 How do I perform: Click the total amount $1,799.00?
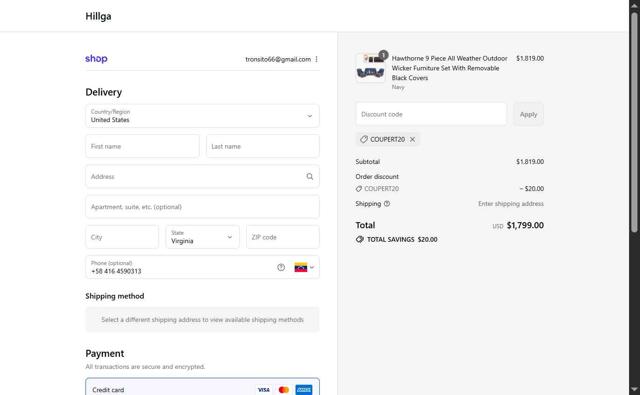point(525,225)
